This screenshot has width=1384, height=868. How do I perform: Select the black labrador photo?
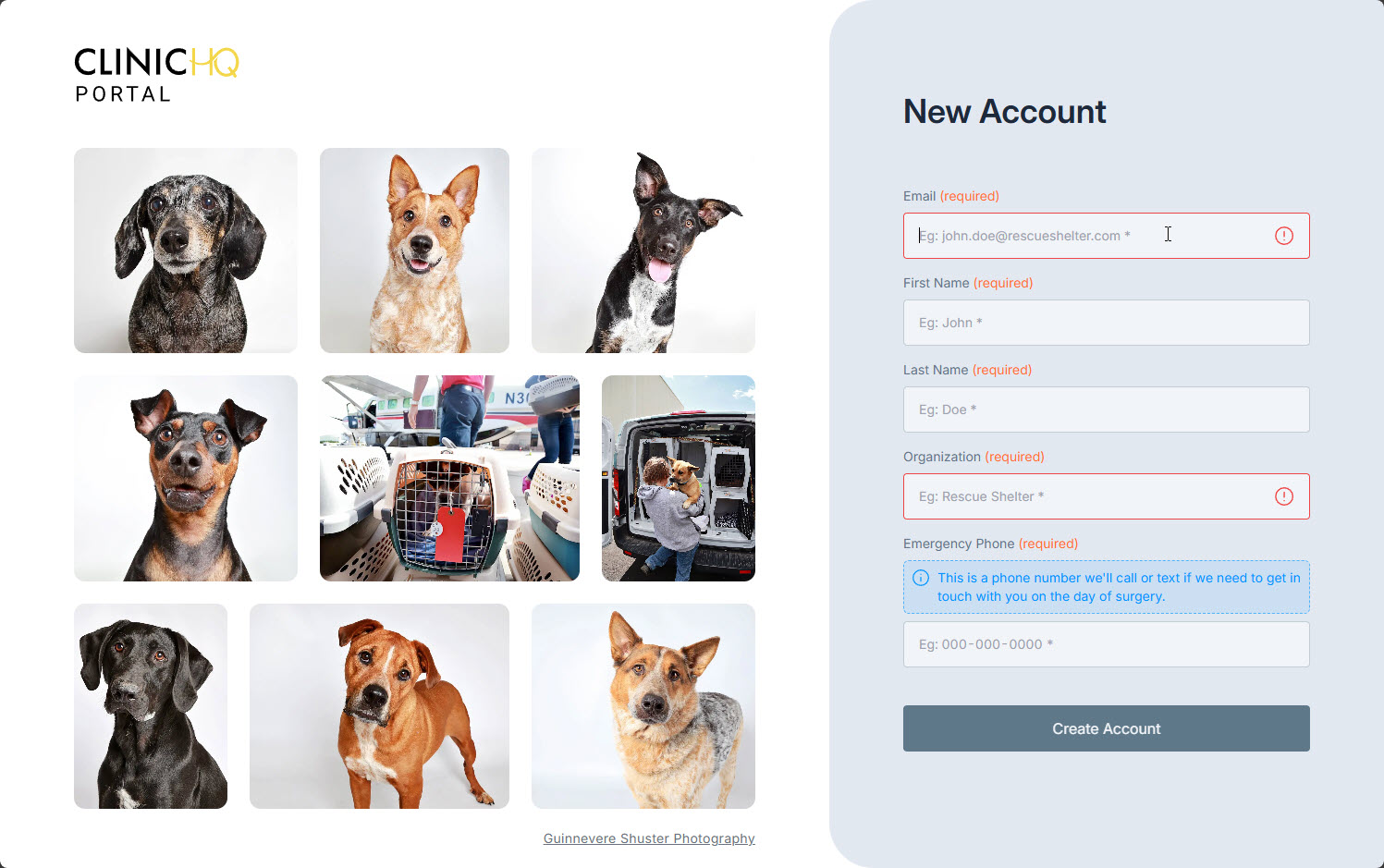coord(151,706)
